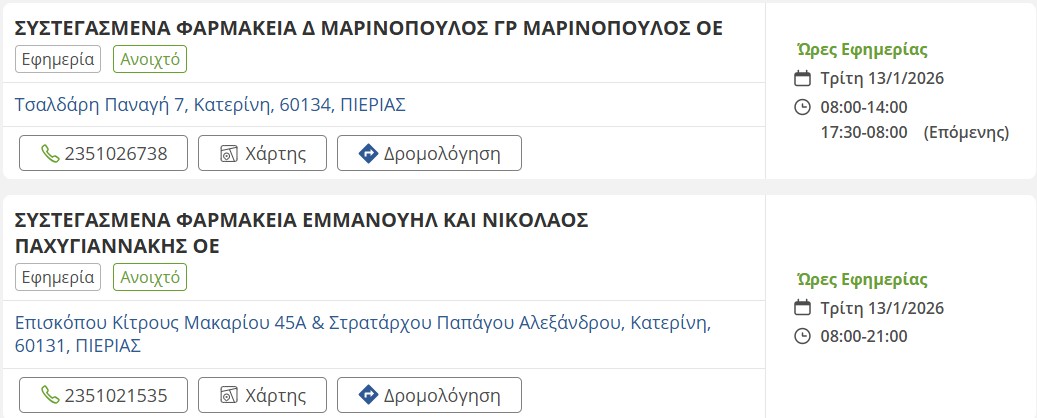Click clock icon beside 08:00-14:00
This screenshot has height=418, width=1037.
coord(802,107)
